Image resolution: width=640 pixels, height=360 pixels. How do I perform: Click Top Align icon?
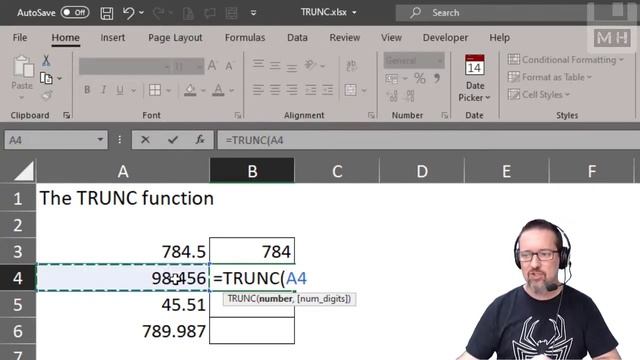258,64
